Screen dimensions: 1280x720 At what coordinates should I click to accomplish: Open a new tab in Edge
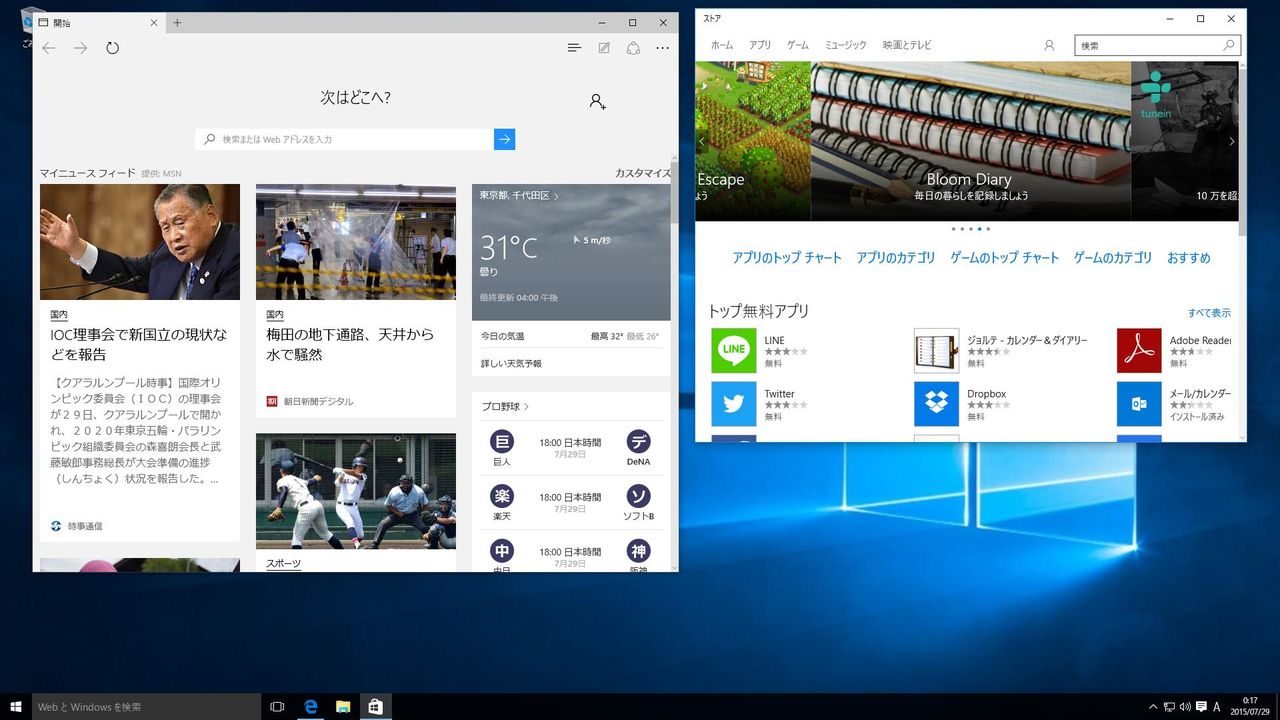[177, 22]
